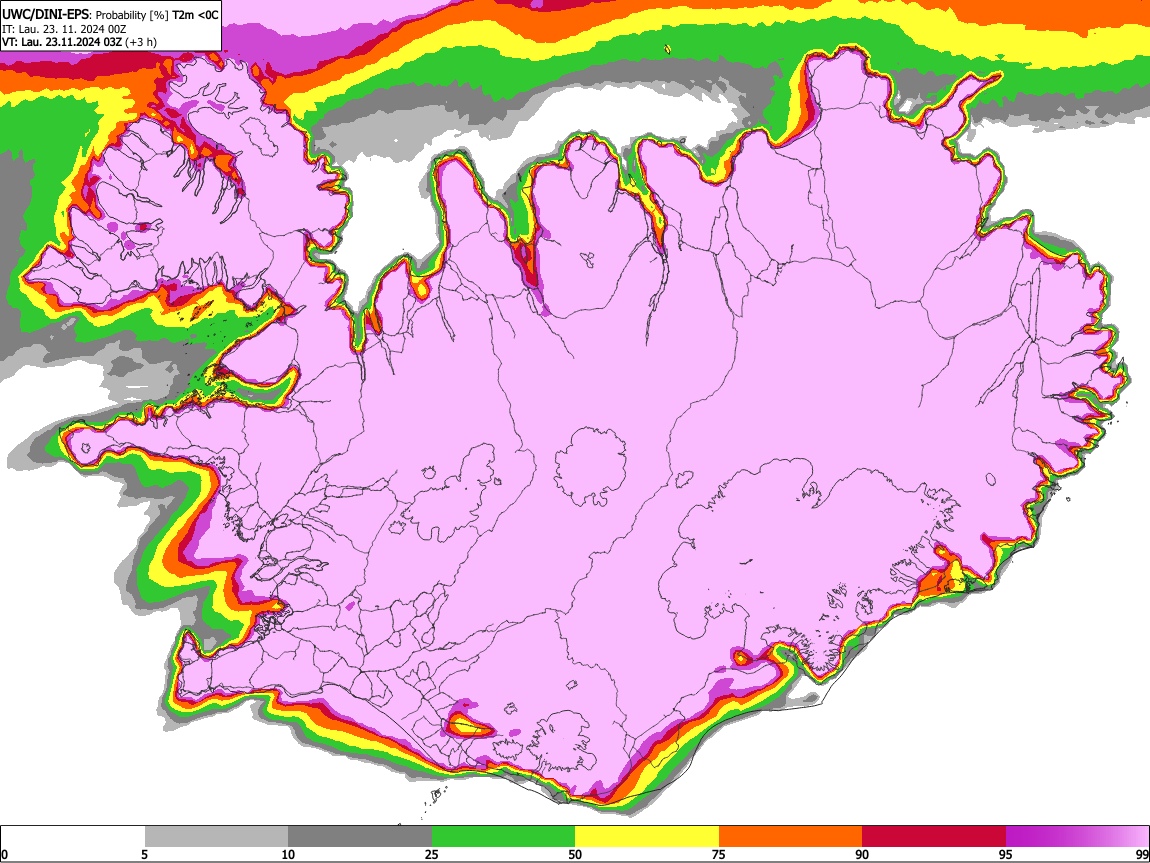Click the 'UWC/DINI-EPS' title text
The image size is (1150, 863).
tap(45, 15)
